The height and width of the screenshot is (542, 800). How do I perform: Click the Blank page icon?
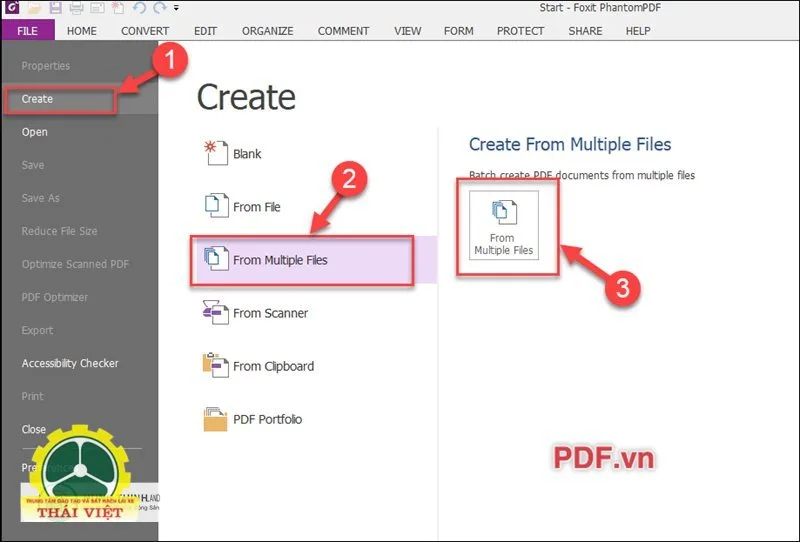(216, 153)
